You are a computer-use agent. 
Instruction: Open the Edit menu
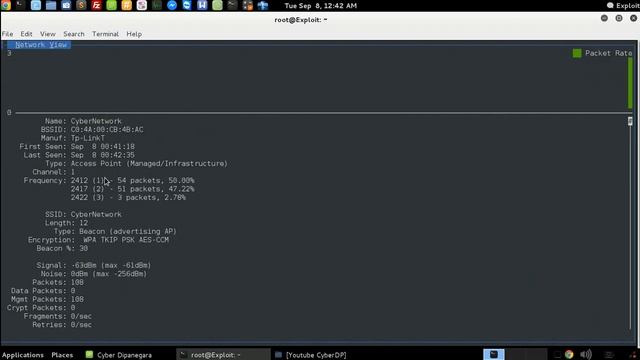(26, 34)
